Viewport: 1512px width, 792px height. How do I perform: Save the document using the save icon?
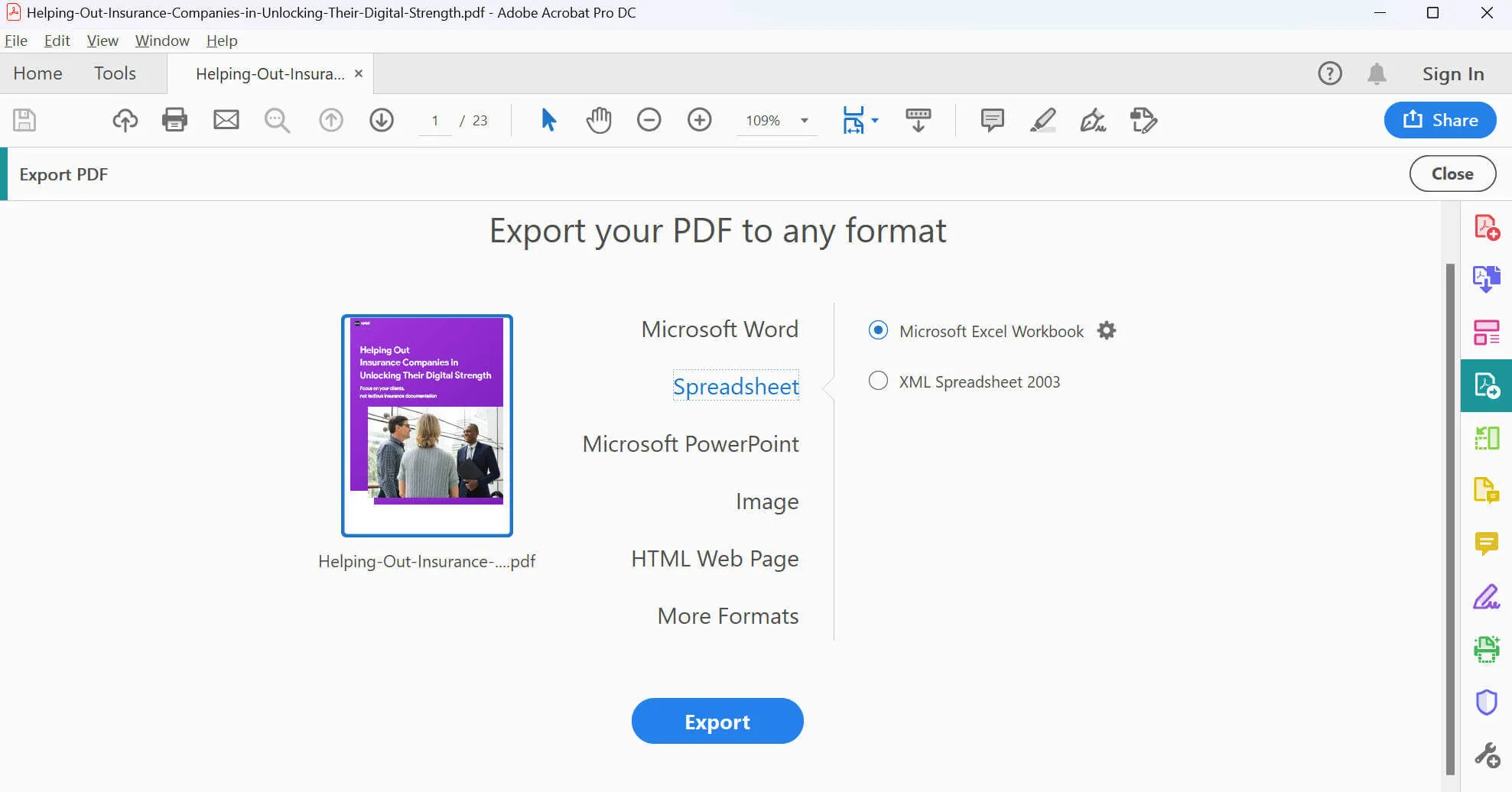[24, 120]
